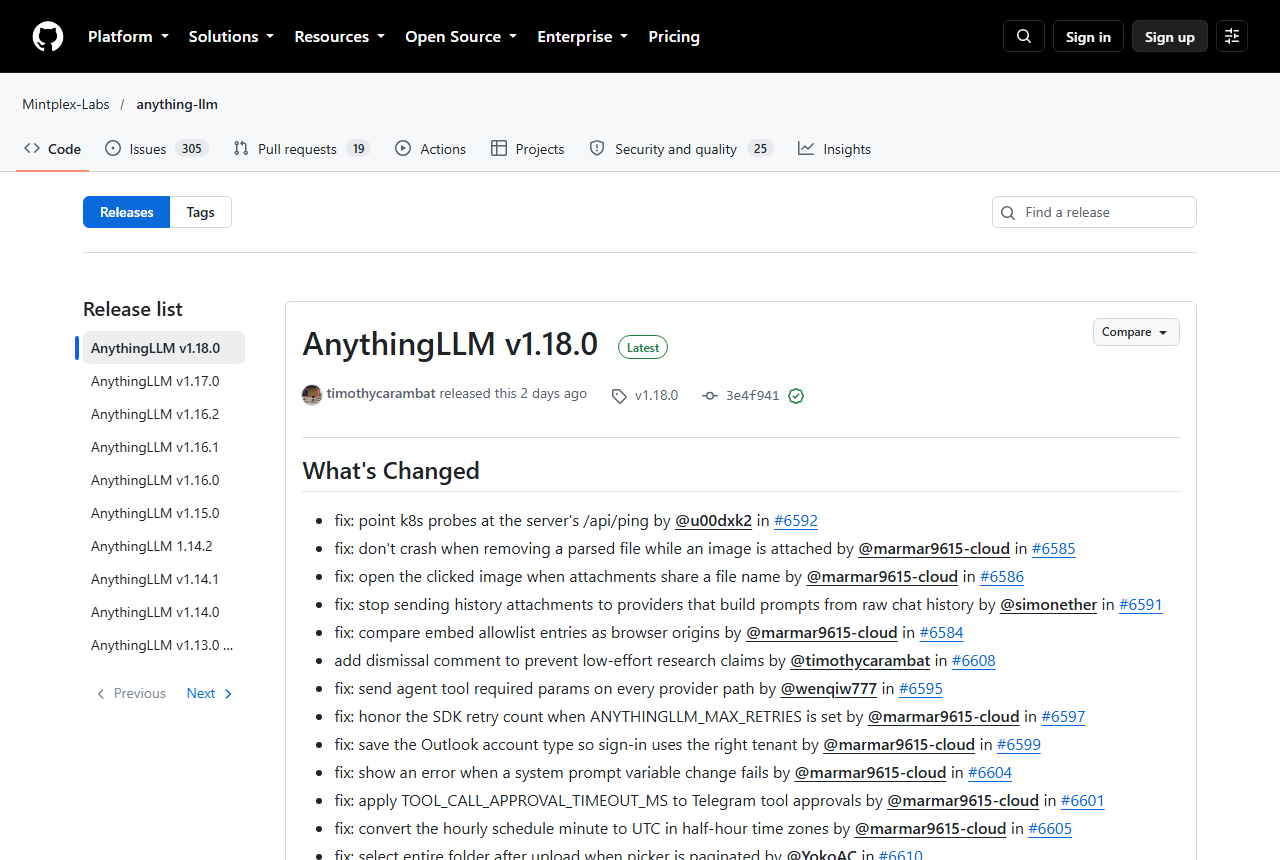Select AnythingLLM v1.16.2 in release list
The width and height of the screenshot is (1280, 860).
click(164, 414)
